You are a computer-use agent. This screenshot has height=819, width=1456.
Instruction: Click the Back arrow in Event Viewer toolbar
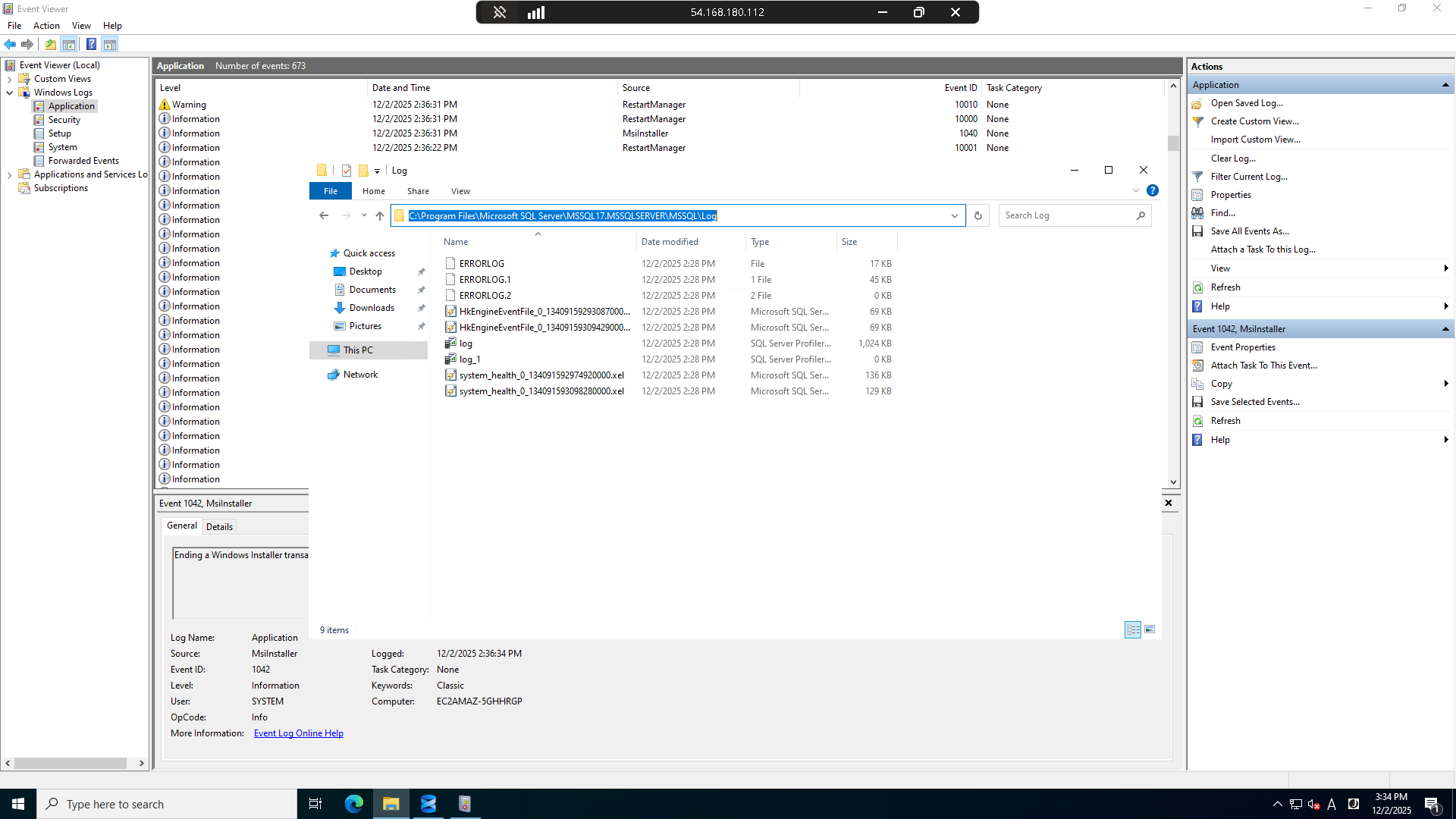coord(10,44)
